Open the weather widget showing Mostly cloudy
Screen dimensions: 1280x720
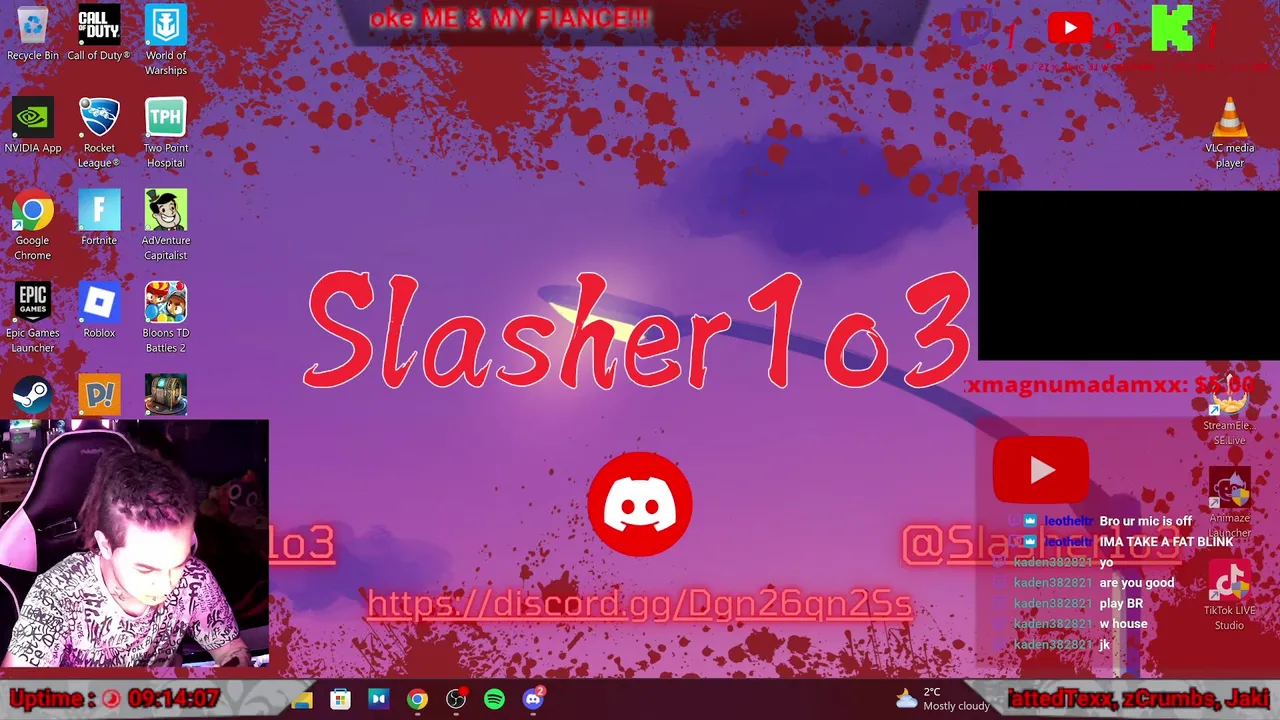point(943,699)
